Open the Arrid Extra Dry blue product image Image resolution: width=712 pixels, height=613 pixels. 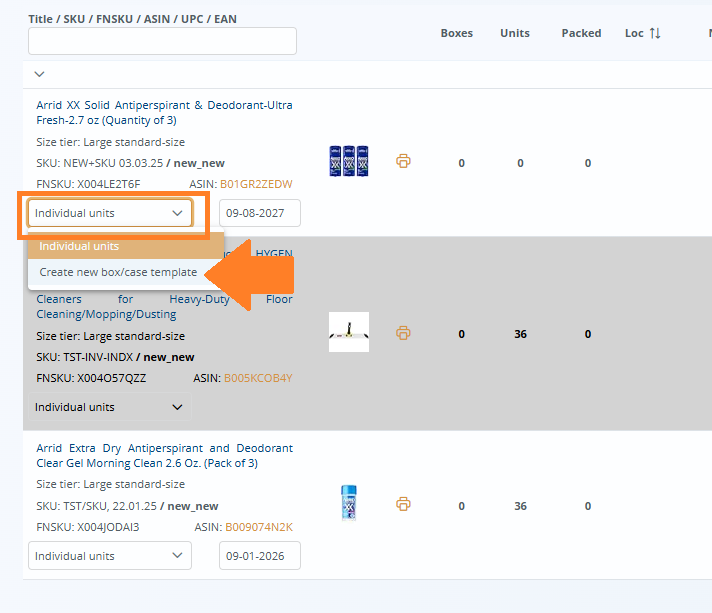(x=348, y=504)
